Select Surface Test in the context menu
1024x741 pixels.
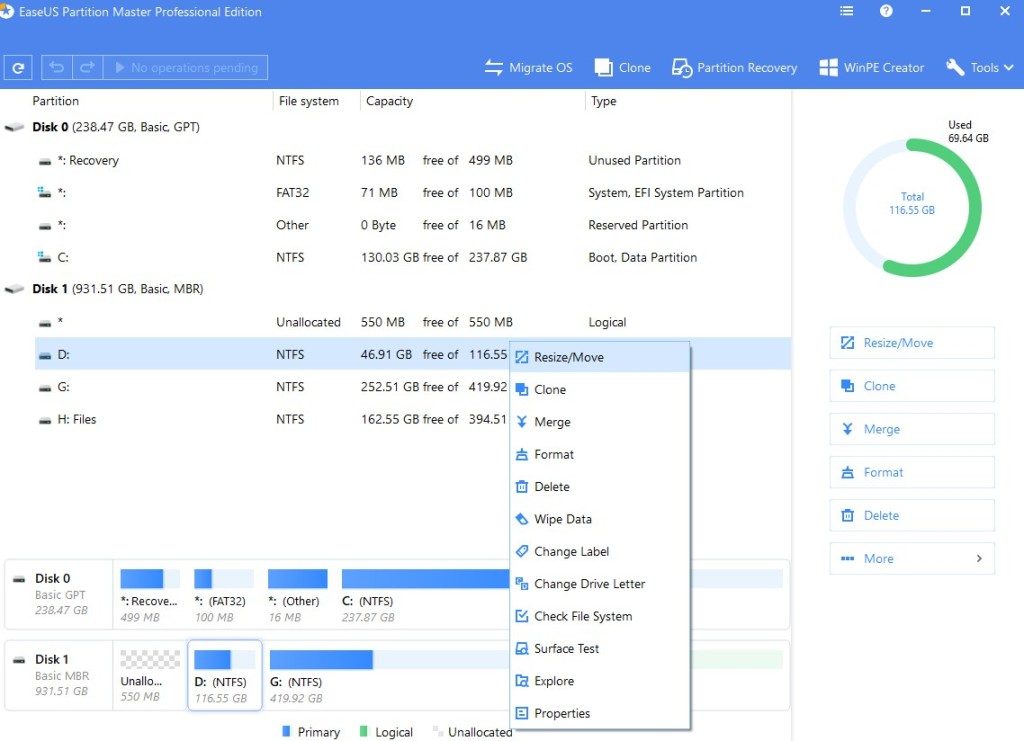tap(567, 649)
